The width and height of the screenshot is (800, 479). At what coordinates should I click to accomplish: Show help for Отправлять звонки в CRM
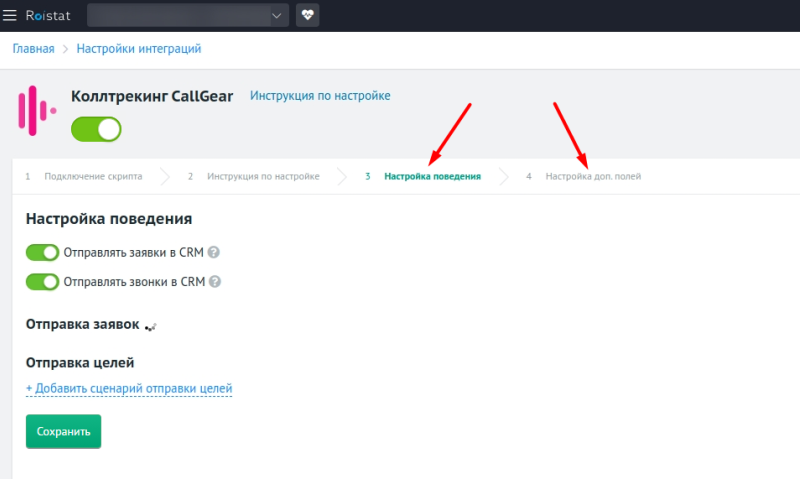pos(215,282)
